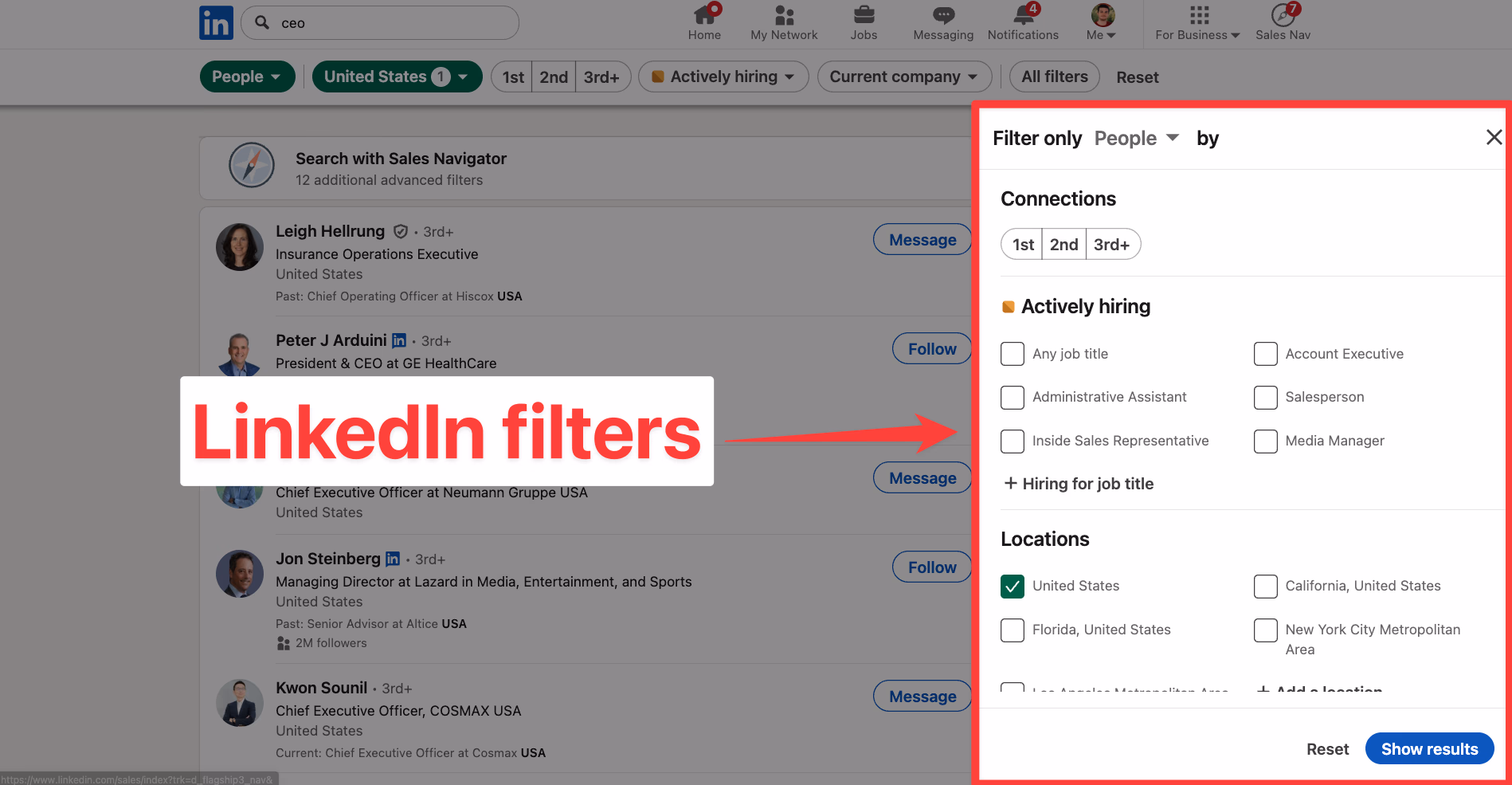Check Florida, United States
1512x785 pixels.
tap(1013, 630)
